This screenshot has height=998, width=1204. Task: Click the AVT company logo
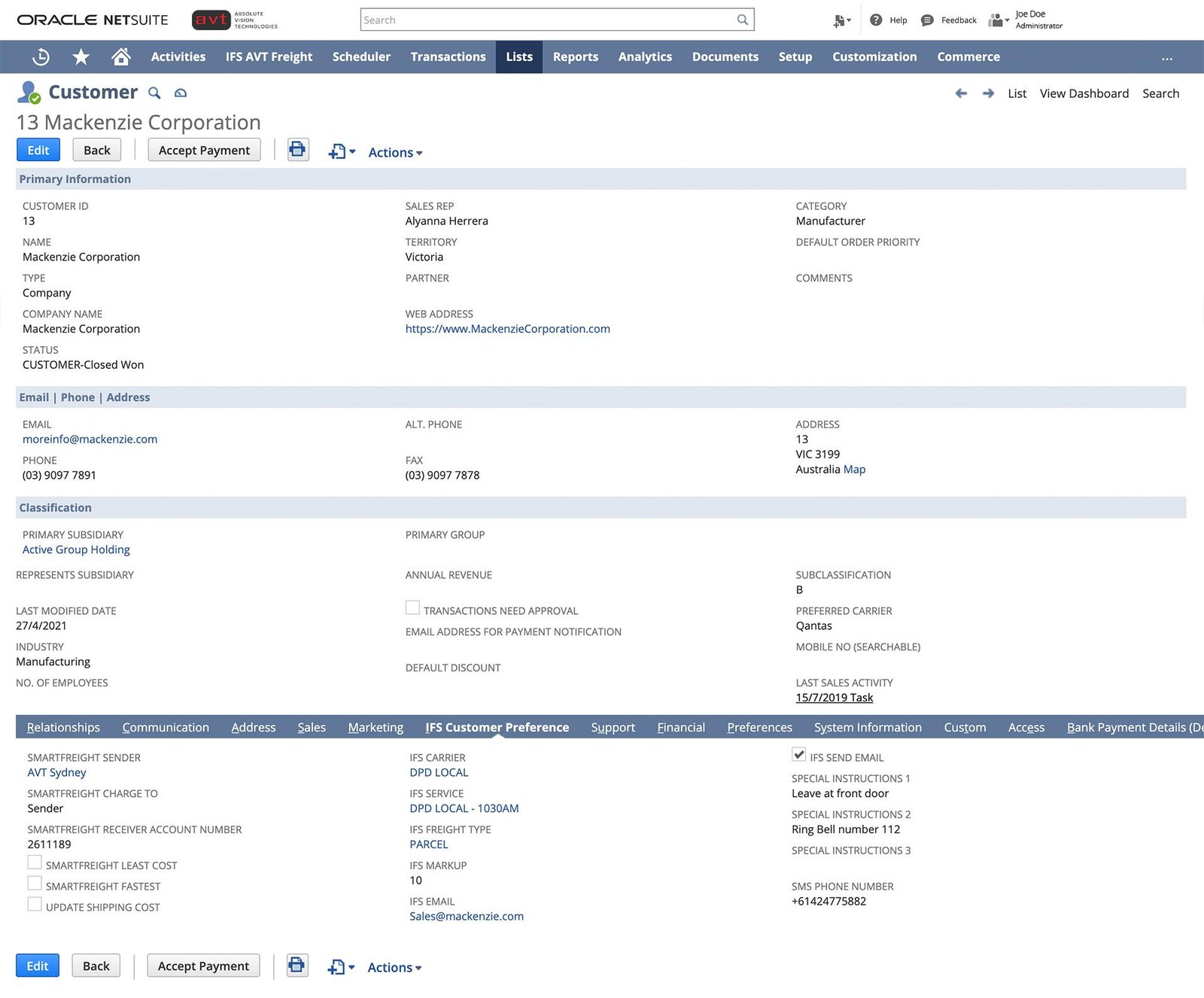[x=235, y=20]
